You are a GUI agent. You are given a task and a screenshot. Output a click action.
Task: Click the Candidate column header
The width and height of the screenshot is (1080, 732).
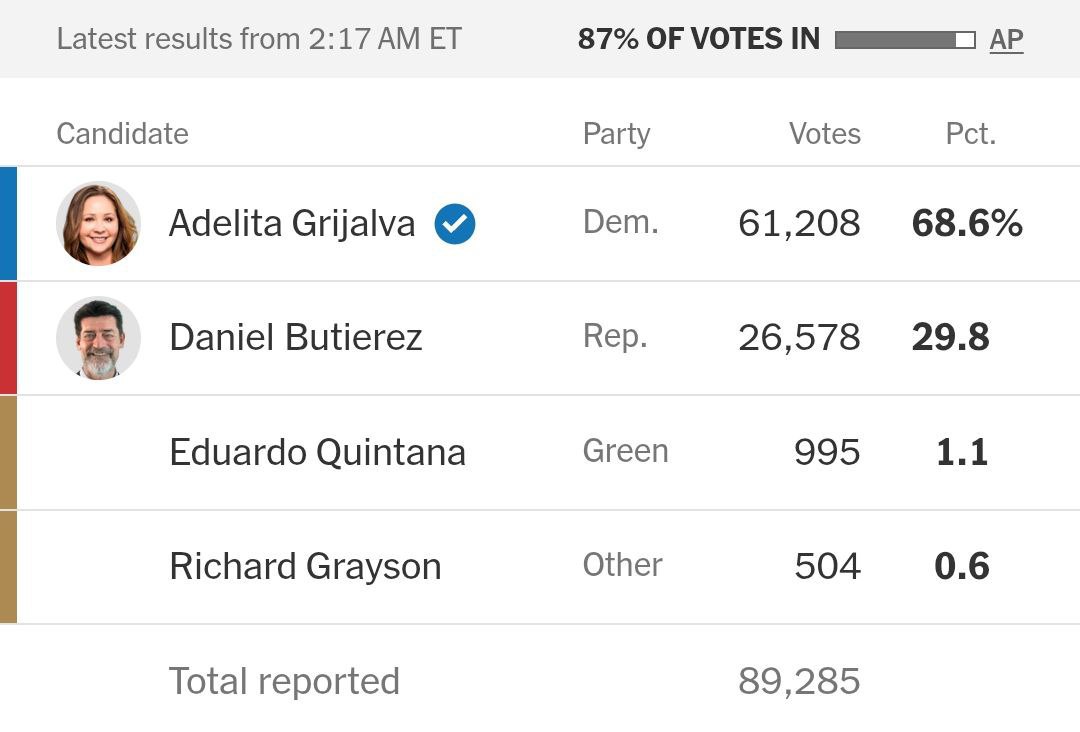tap(123, 134)
